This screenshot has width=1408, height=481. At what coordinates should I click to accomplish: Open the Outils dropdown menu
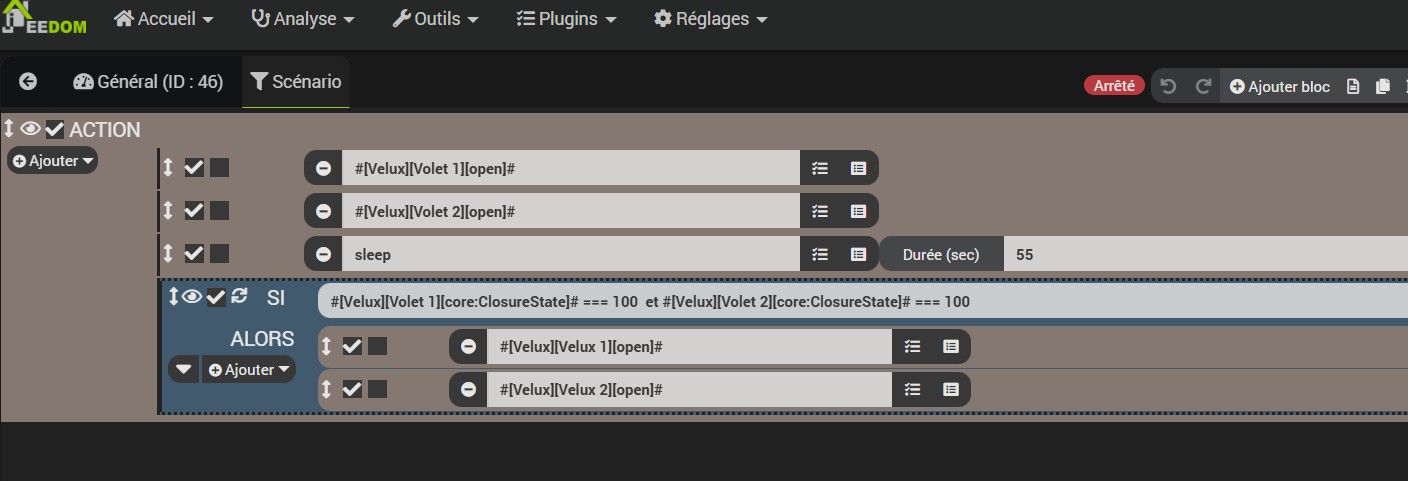[x=435, y=19]
